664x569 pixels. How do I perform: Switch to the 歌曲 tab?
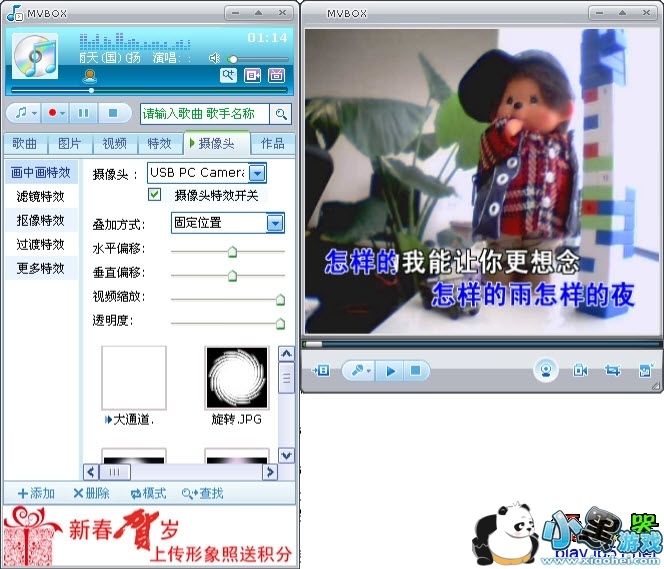pyautogui.click(x=25, y=144)
